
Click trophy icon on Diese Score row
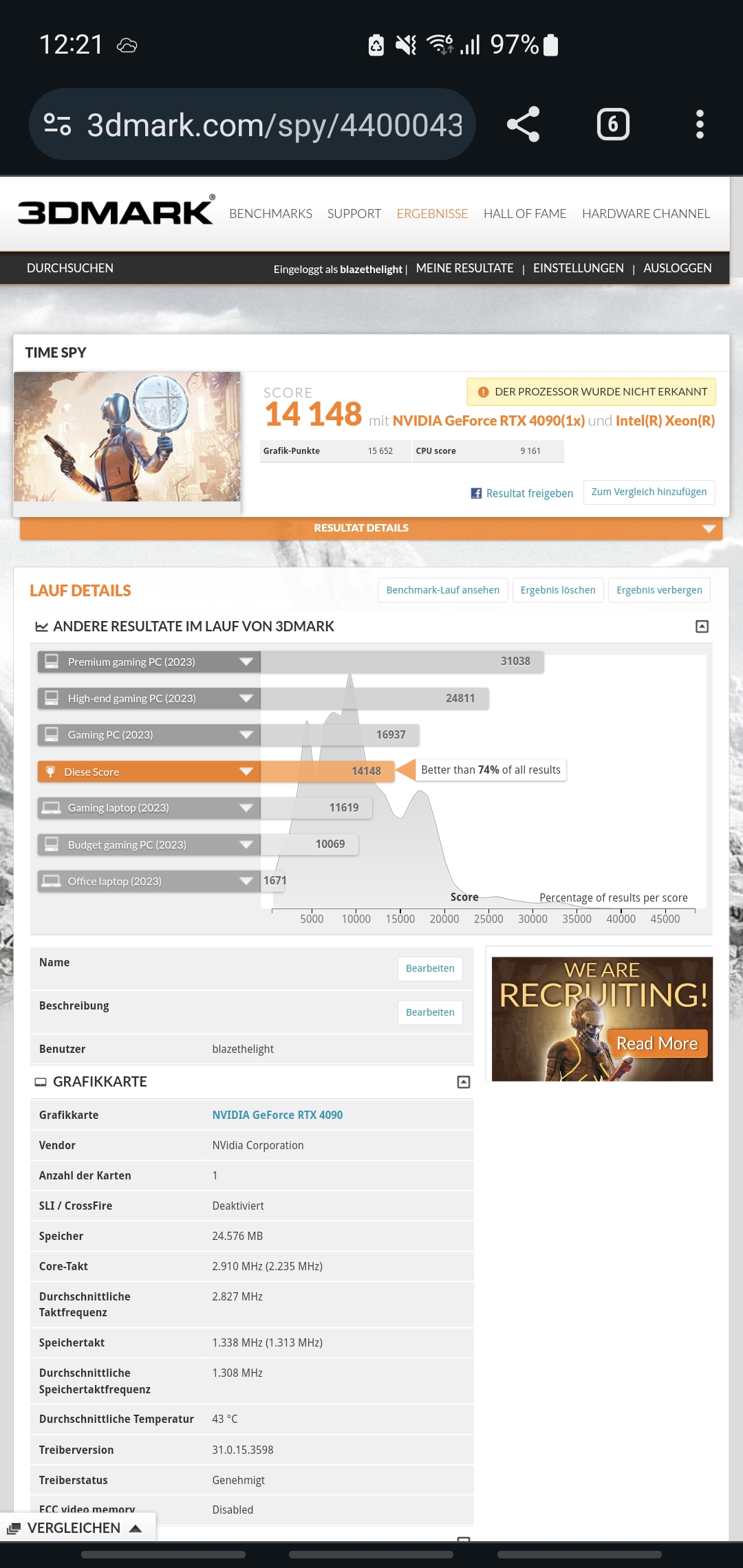tap(50, 771)
